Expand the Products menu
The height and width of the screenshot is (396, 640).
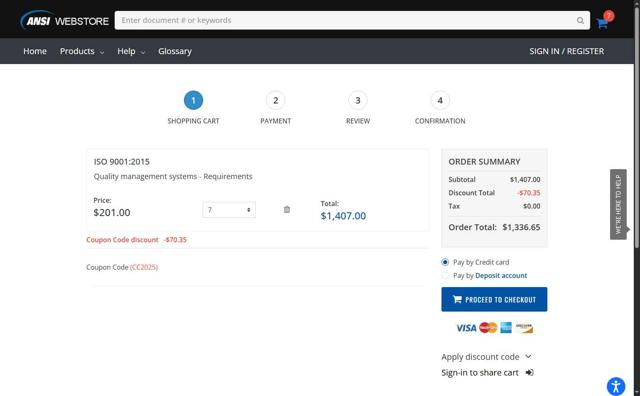coord(82,51)
